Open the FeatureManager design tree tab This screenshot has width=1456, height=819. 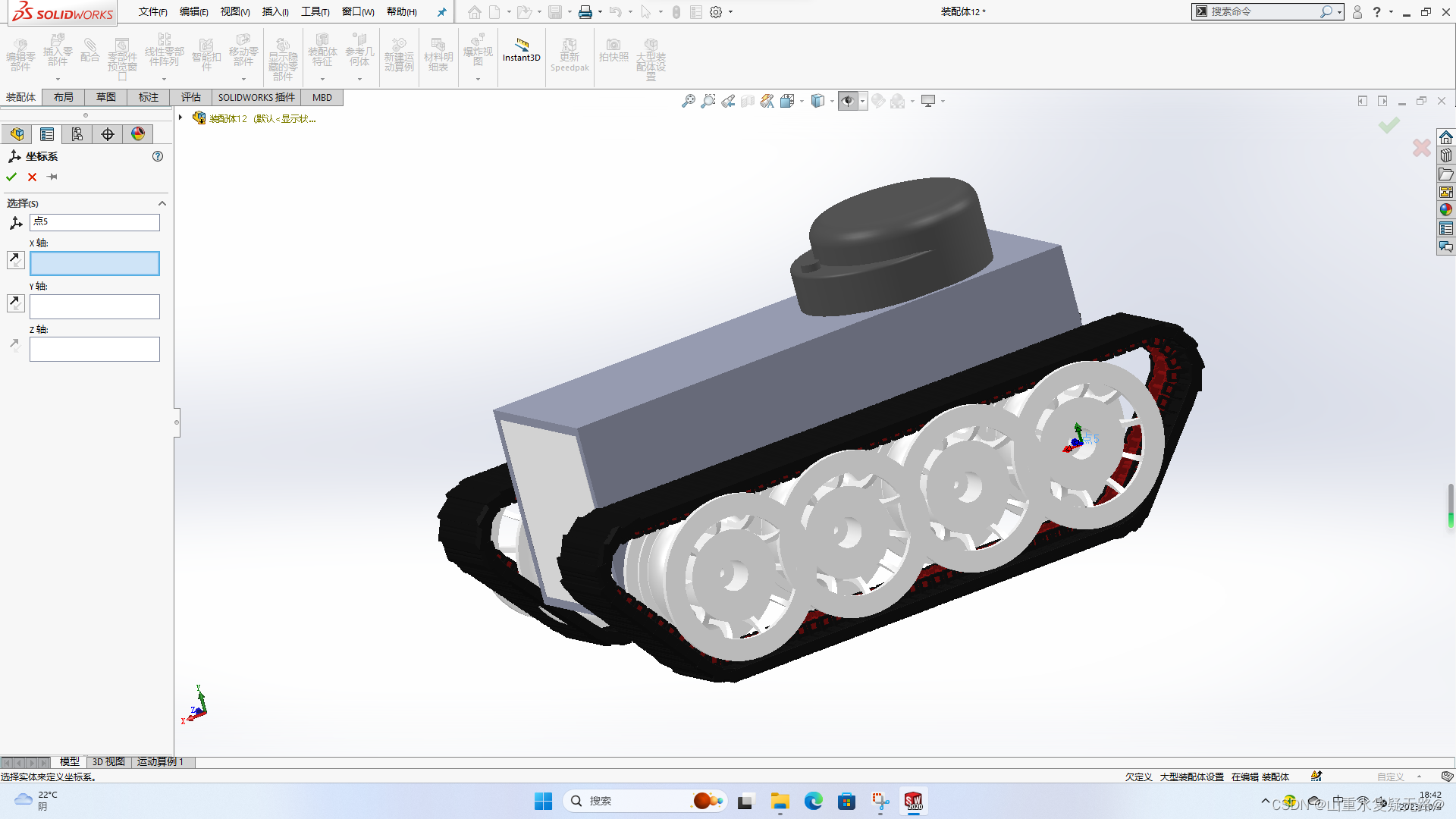click(17, 134)
